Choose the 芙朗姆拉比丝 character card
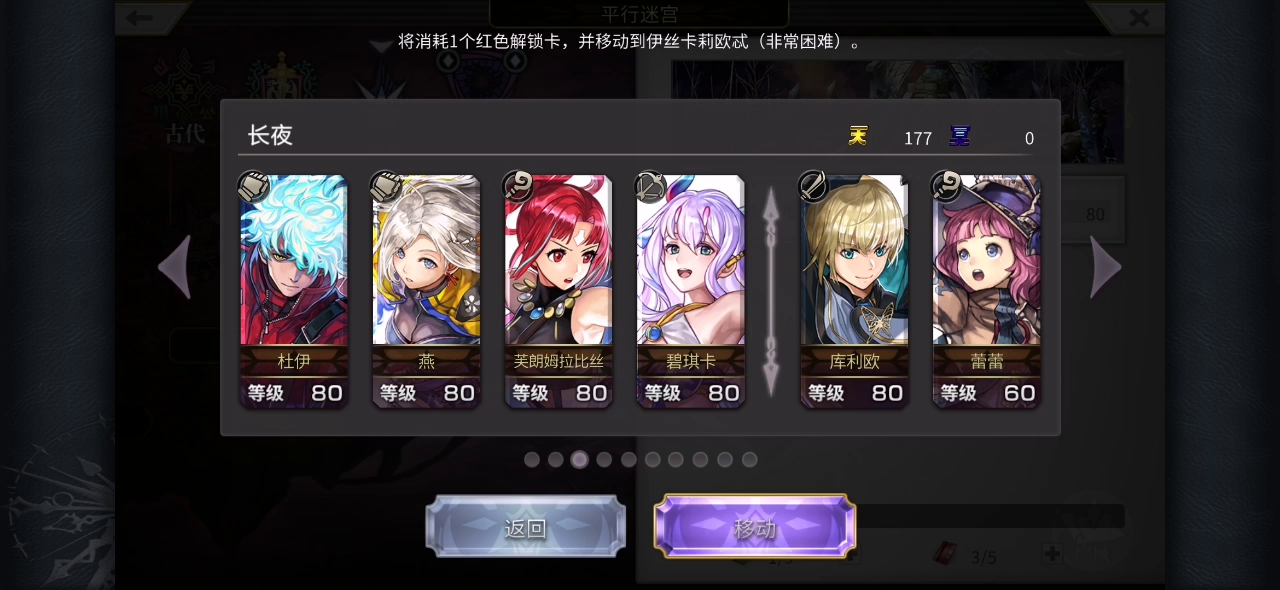 click(558, 291)
